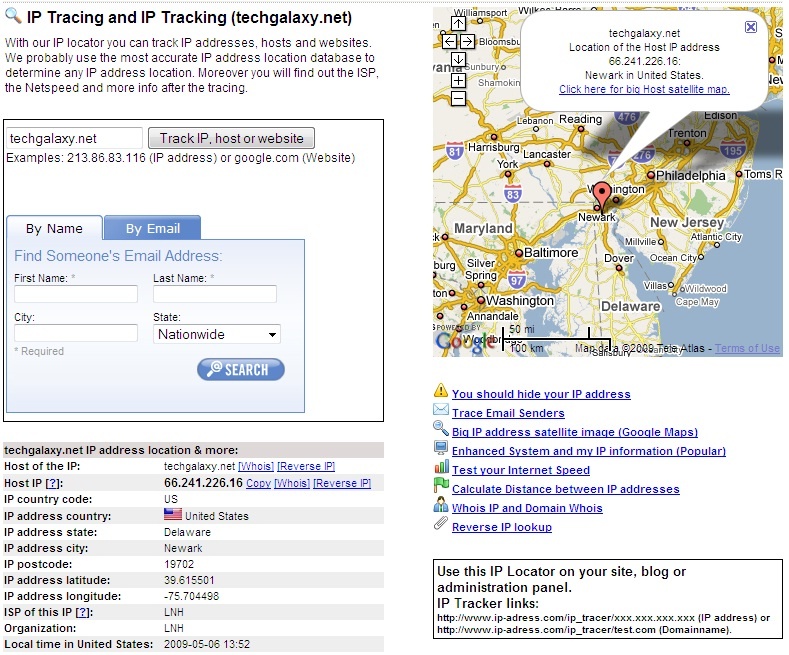Click the city value Newark in the table
Viewport: 789px width, 655px height.
(183, 548)
